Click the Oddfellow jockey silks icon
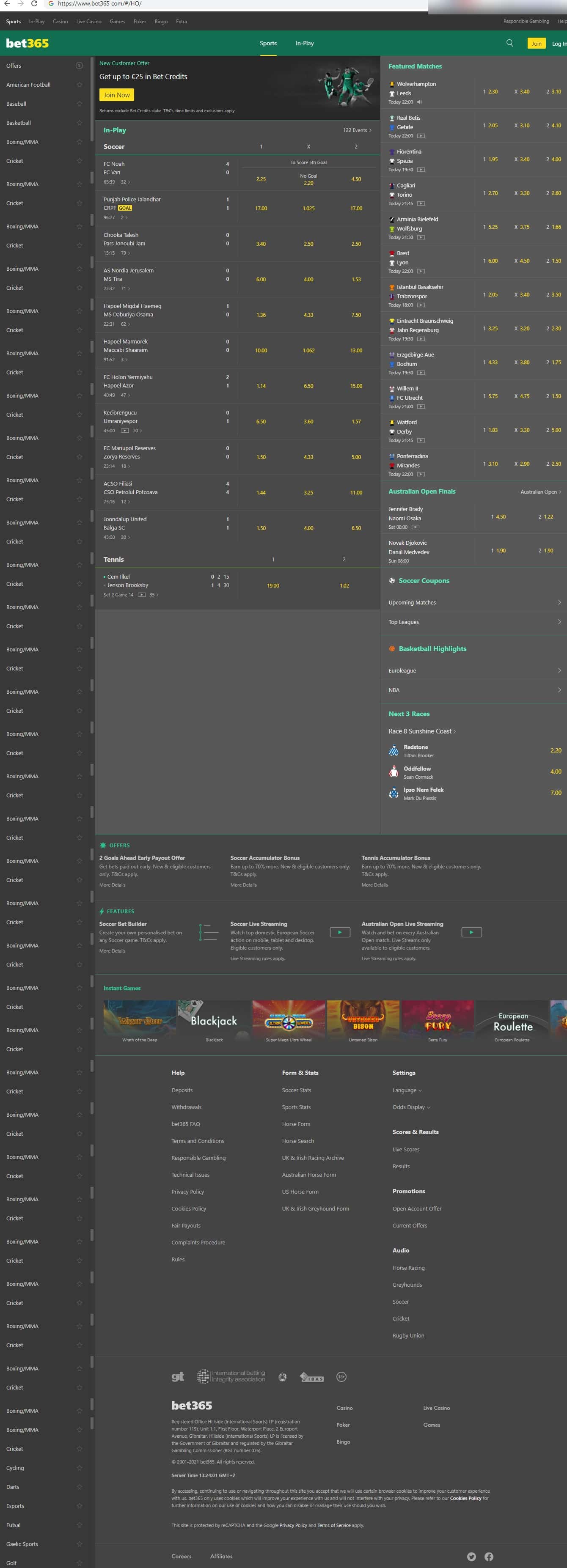The image size is (567, 1568). pyautogui.click(x=394, y=772)
